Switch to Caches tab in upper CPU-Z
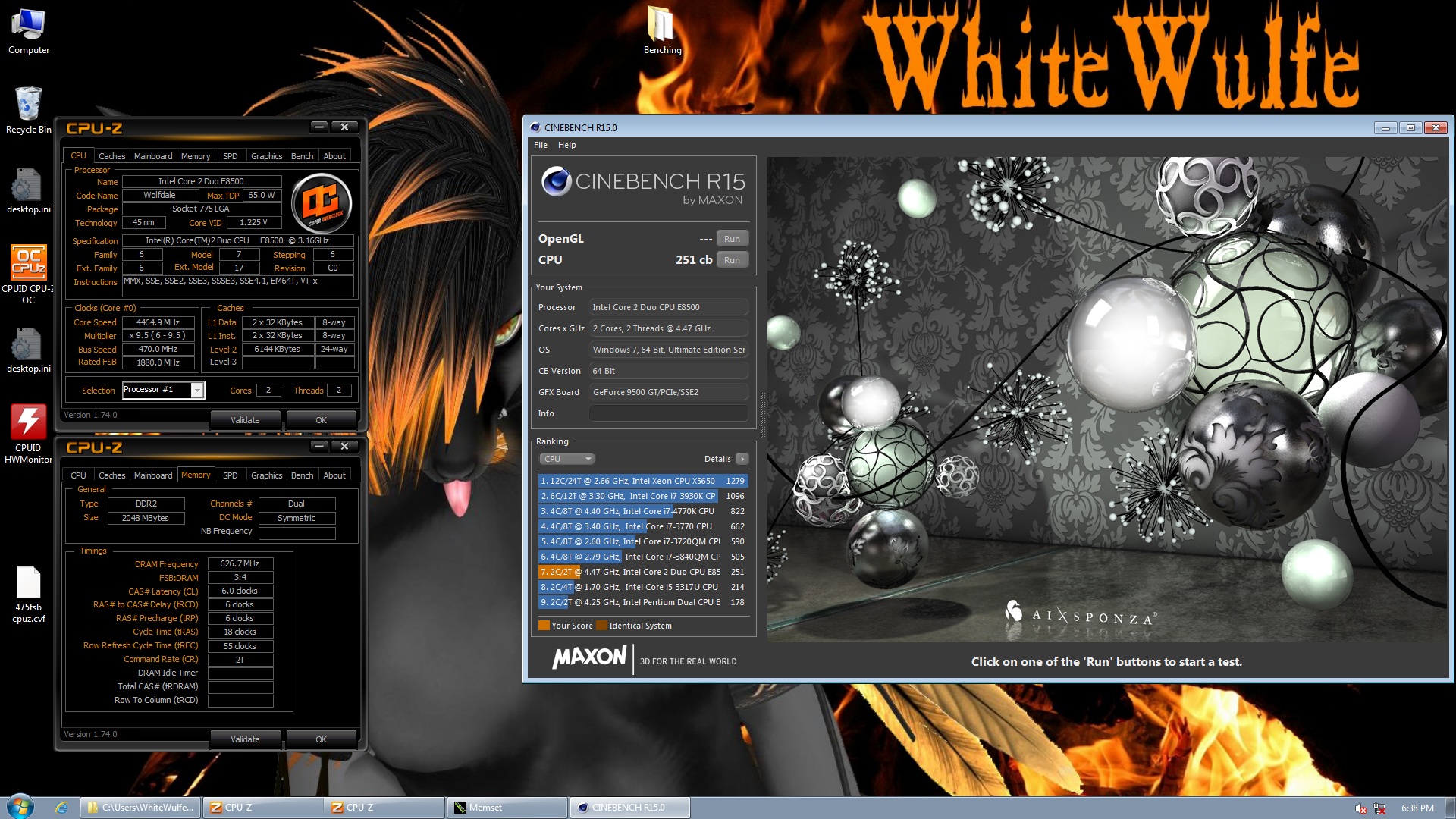This screenshot has width=1456, height=819. click(x=112, y=156)
